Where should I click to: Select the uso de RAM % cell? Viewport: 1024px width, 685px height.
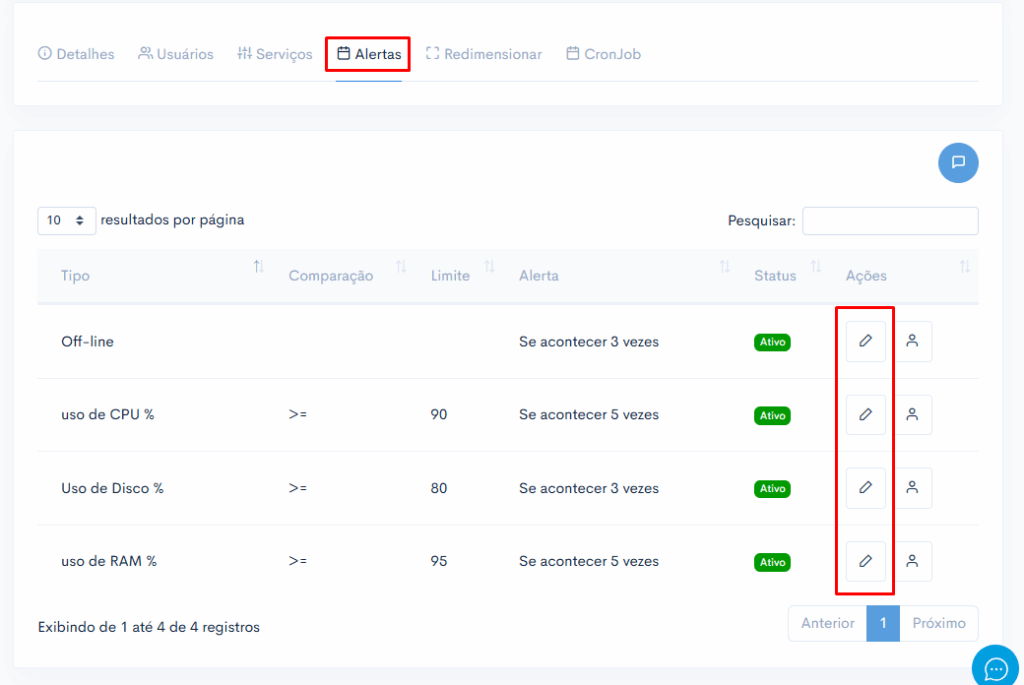click(109, 561)
